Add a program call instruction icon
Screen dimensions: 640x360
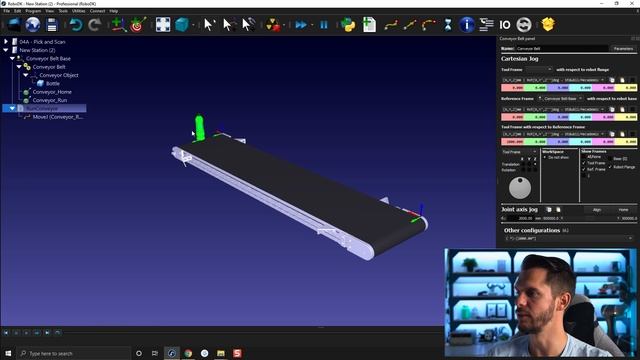486,25
